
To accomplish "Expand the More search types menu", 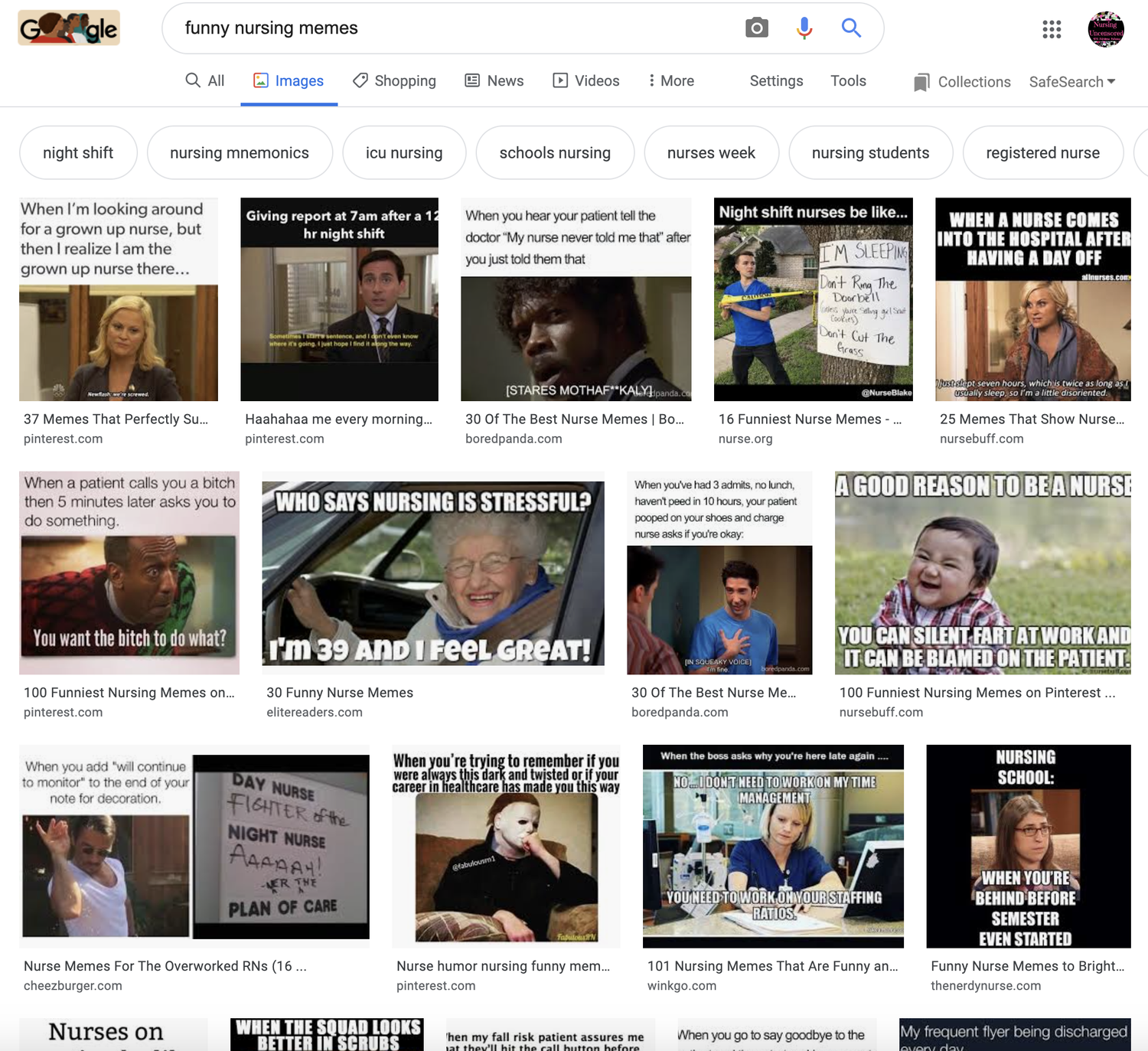I will coord(671,80).
